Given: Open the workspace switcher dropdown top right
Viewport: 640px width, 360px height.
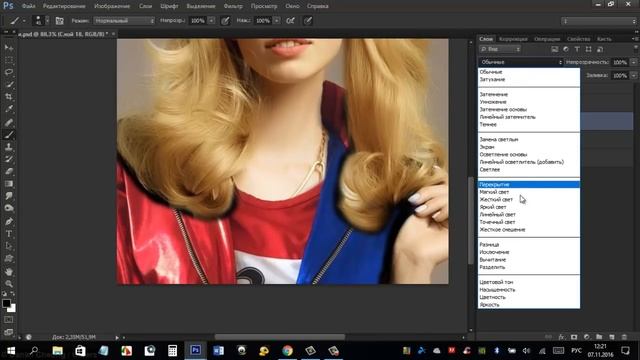Looking at the screenshot, I should pos(598,21).
